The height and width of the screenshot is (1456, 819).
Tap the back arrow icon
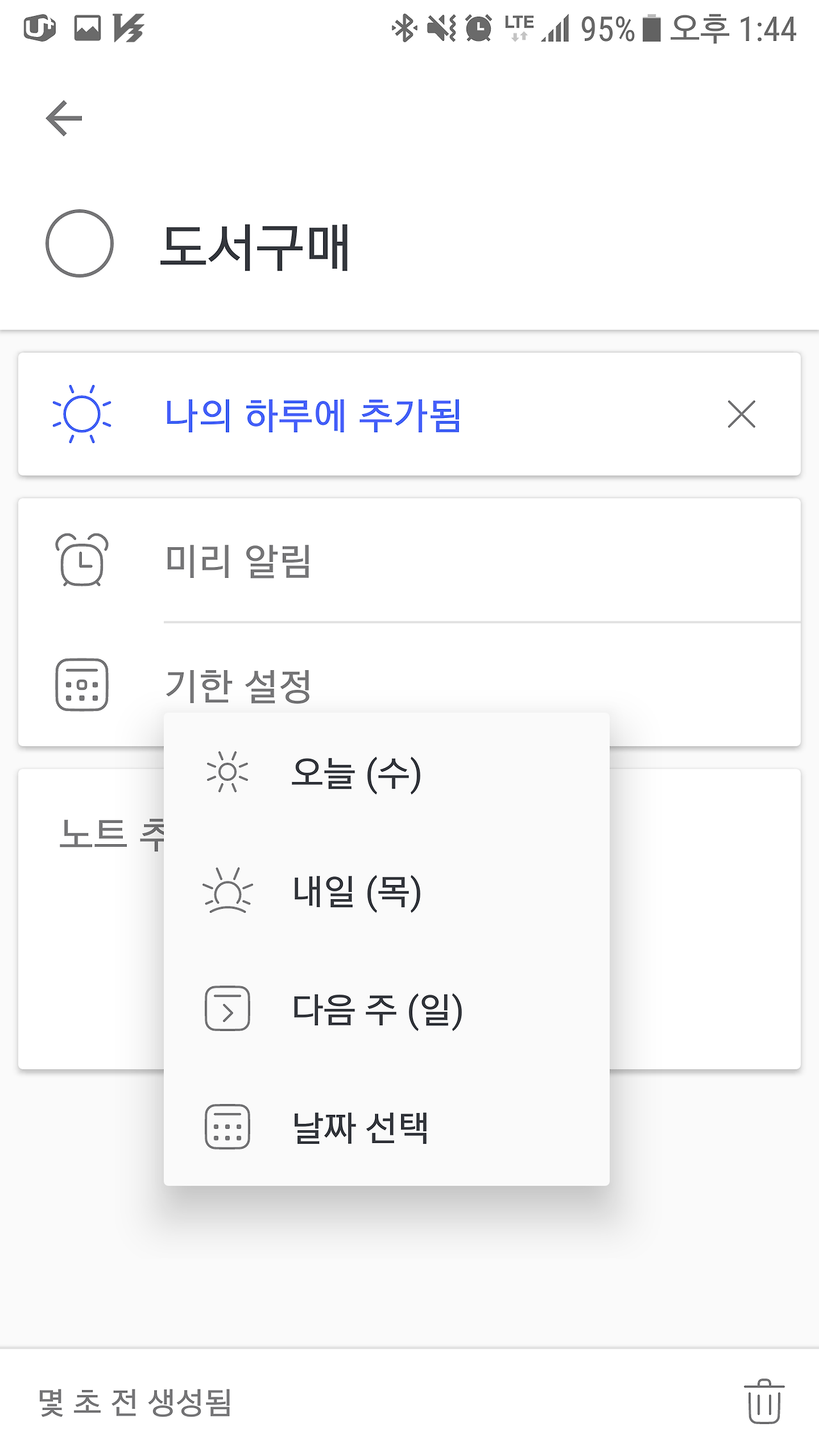(64, 118)
